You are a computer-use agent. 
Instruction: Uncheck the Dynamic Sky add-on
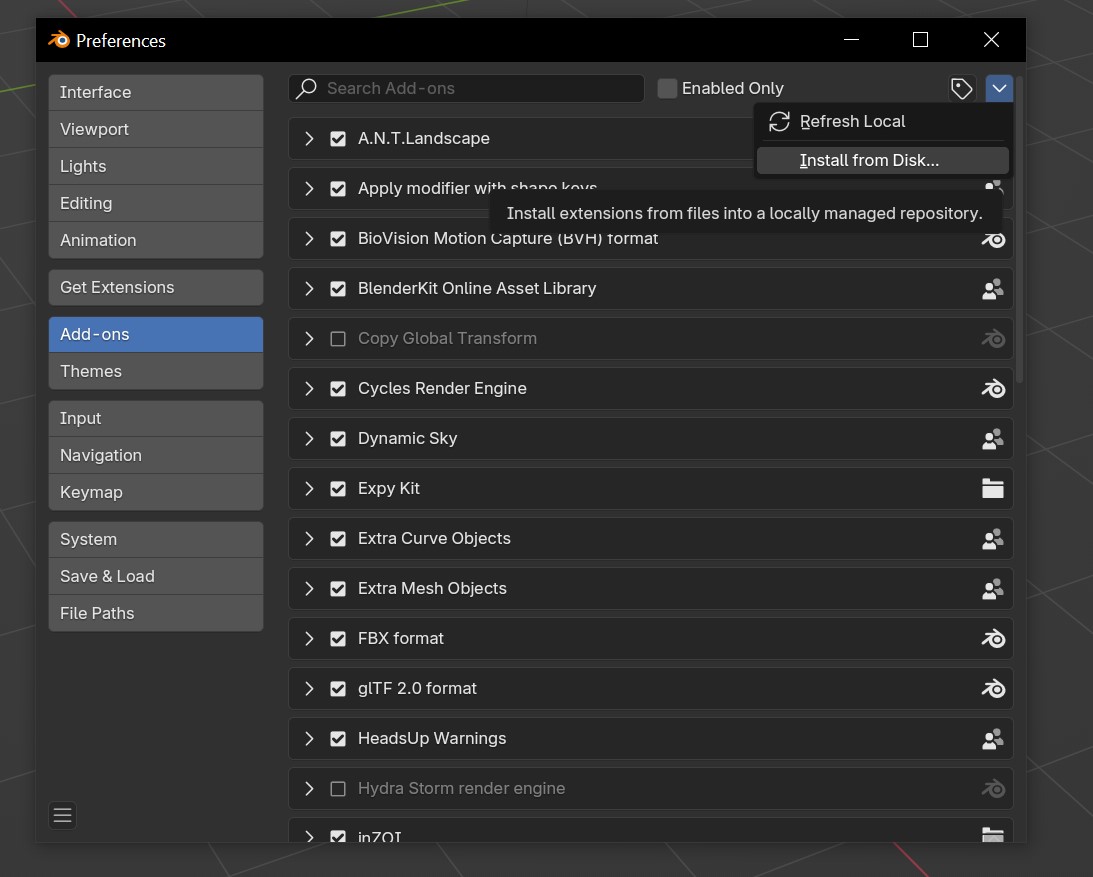[x=337, y=439]
